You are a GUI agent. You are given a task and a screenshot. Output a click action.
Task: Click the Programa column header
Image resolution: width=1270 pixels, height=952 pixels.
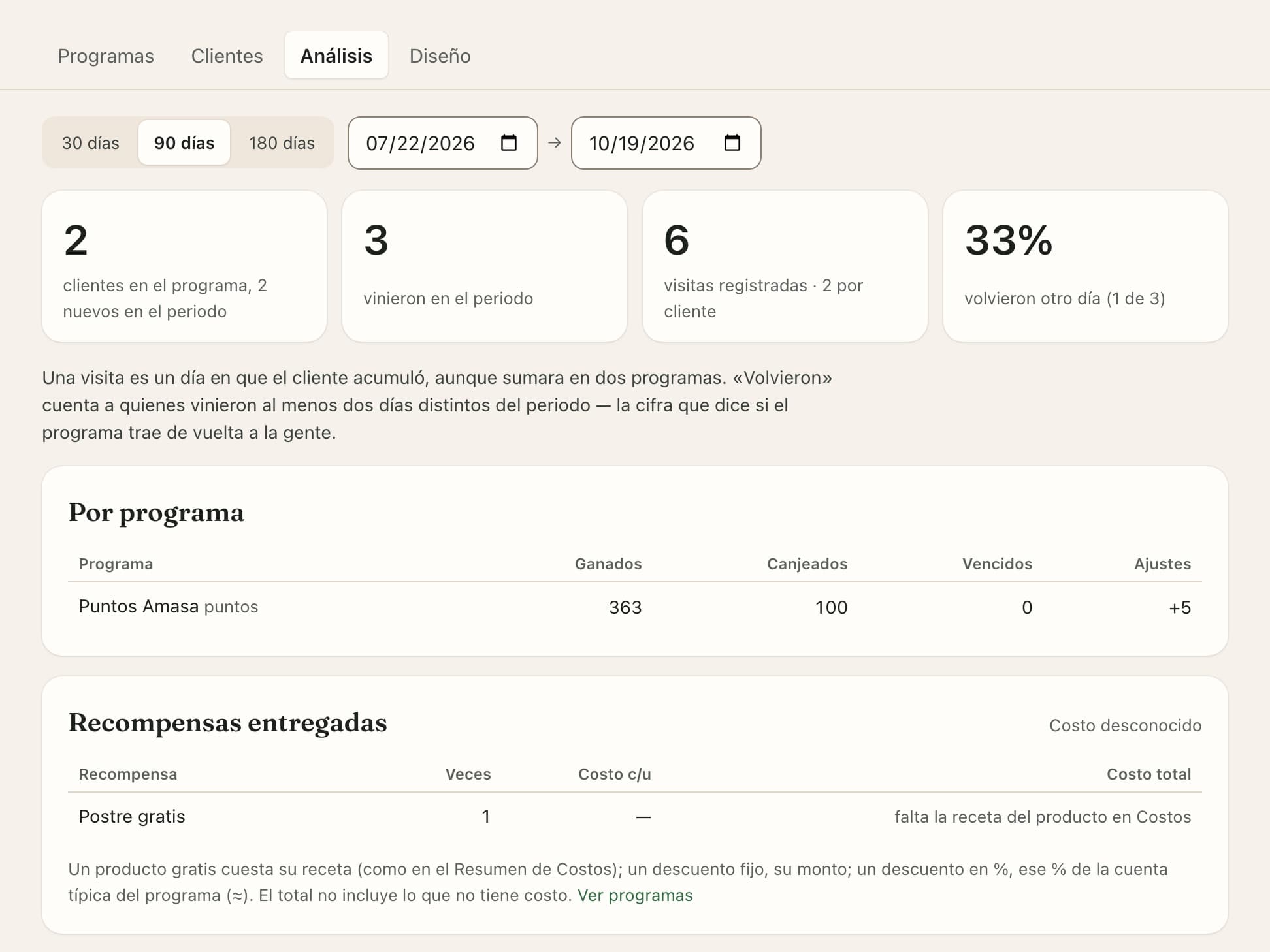116,564
